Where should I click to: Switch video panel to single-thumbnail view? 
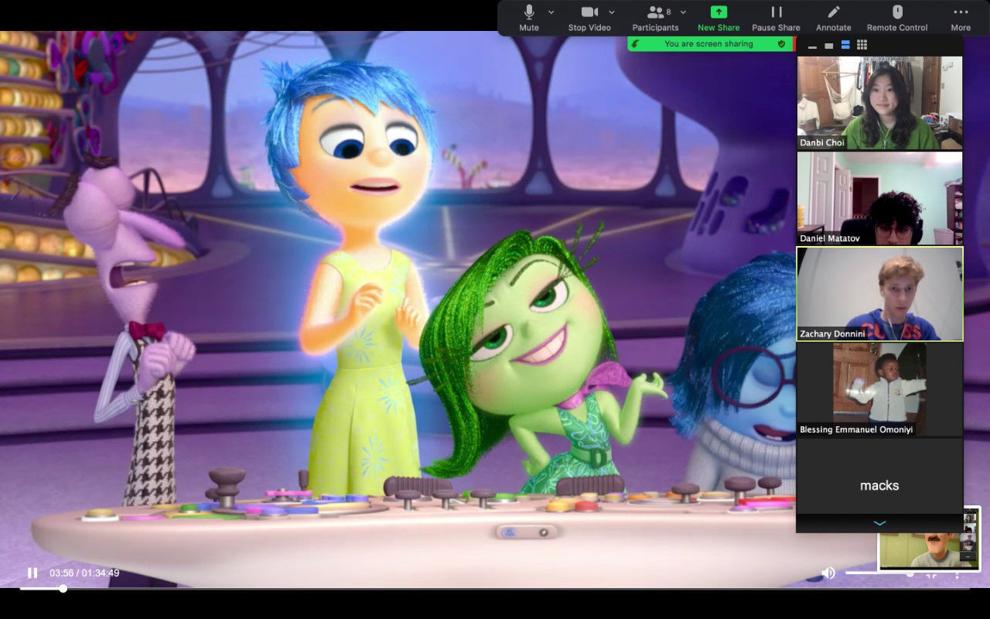829,46
